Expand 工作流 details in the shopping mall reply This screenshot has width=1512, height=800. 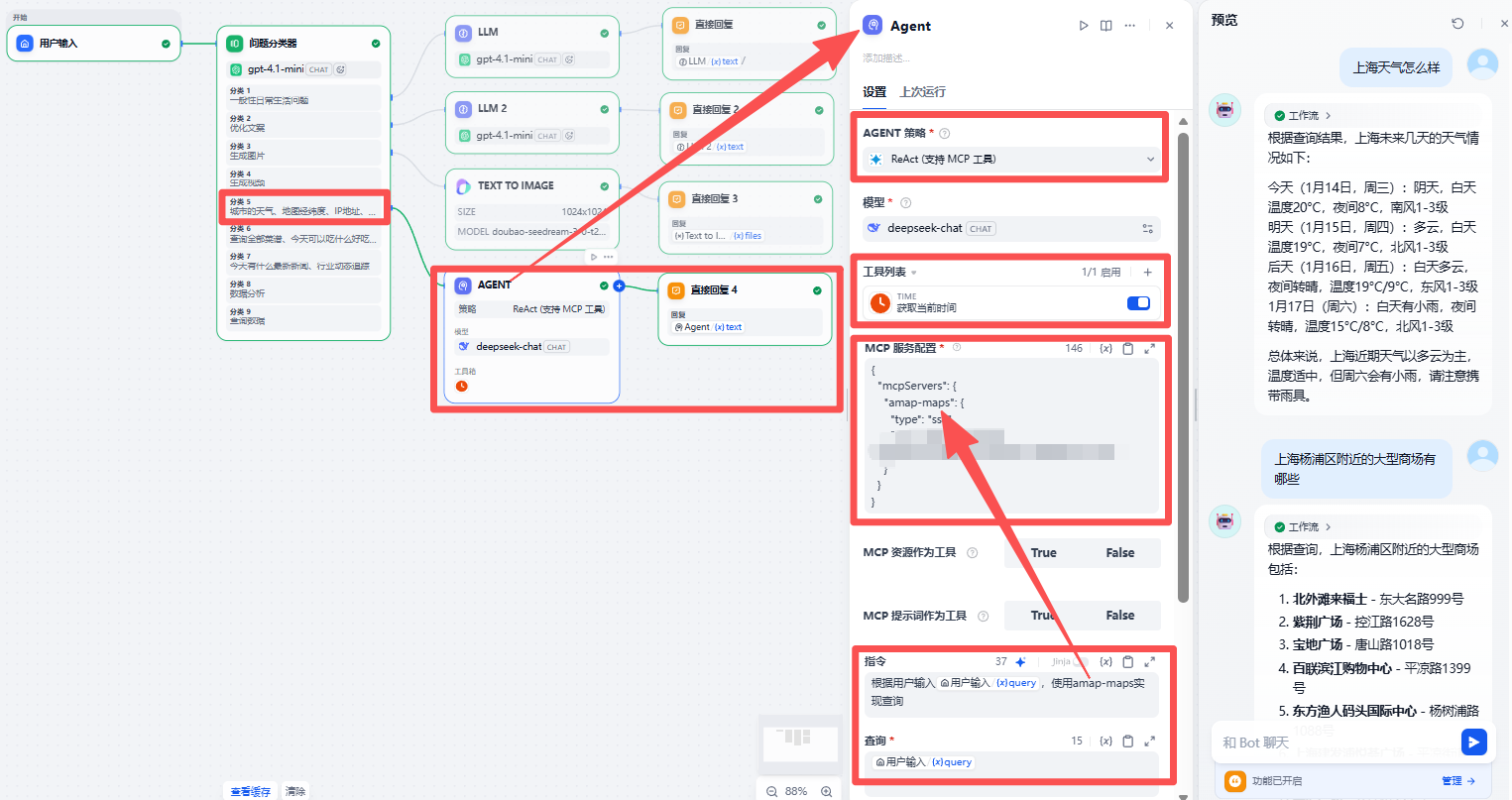click(x=1303, y=527)
